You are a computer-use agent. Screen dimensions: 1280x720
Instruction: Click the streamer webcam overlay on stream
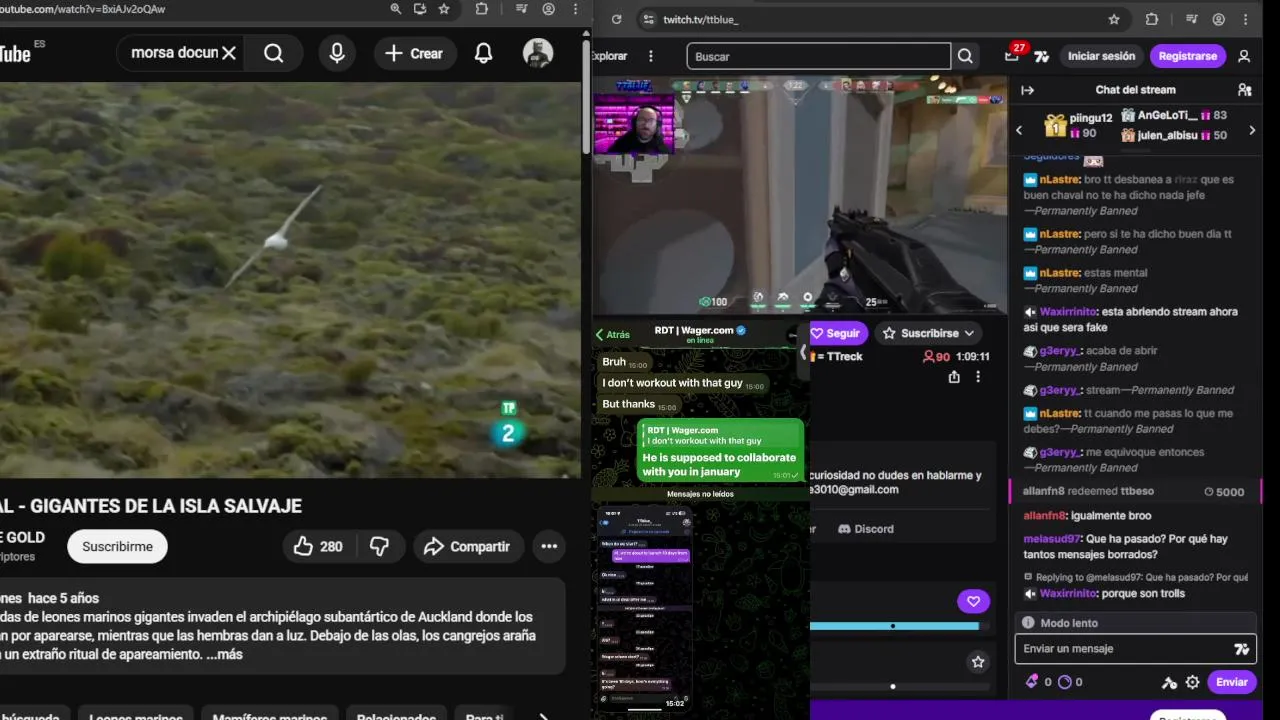634,125
